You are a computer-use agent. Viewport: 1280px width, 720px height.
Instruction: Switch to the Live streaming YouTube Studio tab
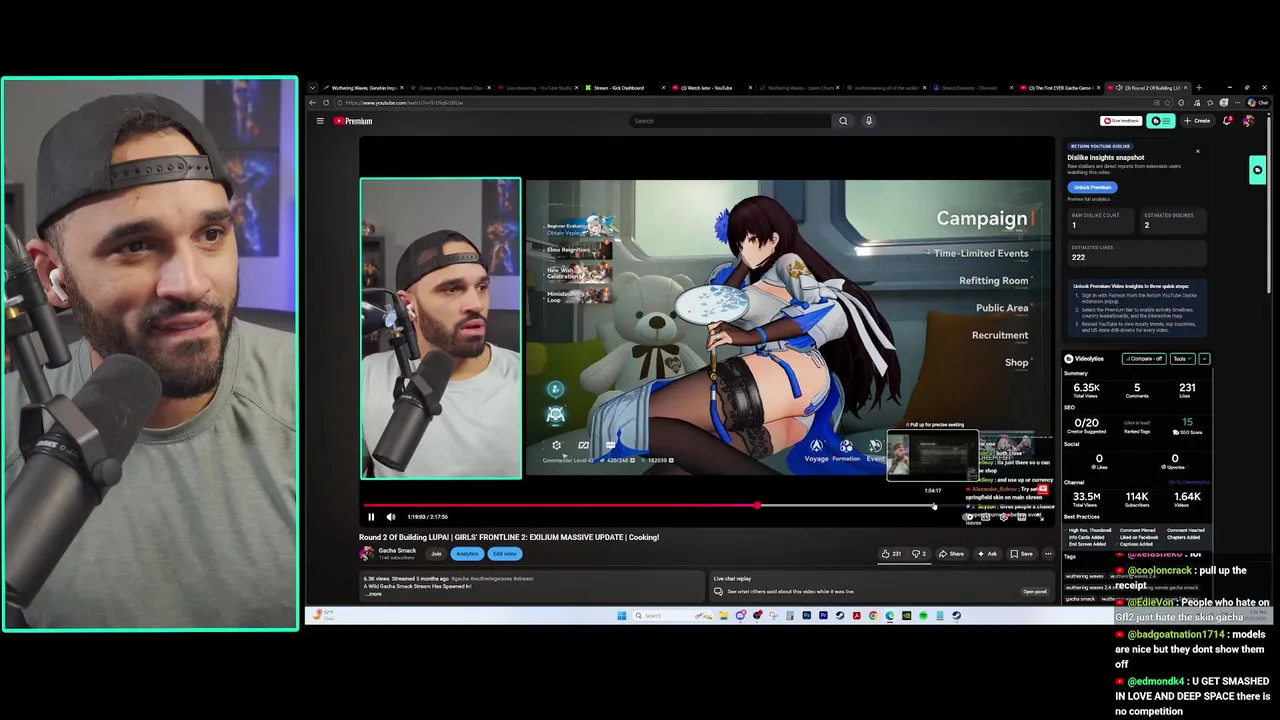click(539, 88)
